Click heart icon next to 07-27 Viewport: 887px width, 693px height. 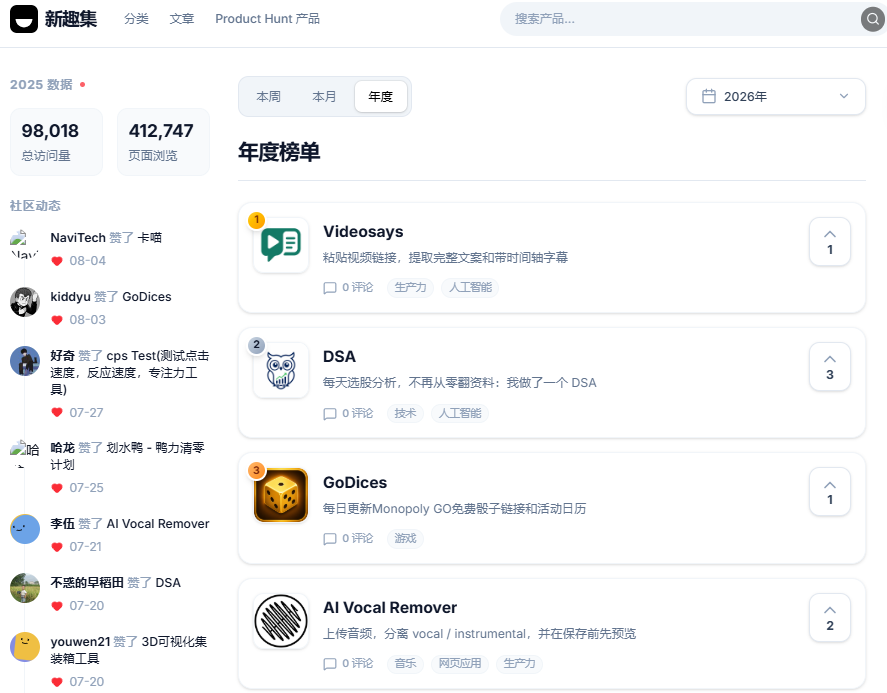tap(57, 412)
